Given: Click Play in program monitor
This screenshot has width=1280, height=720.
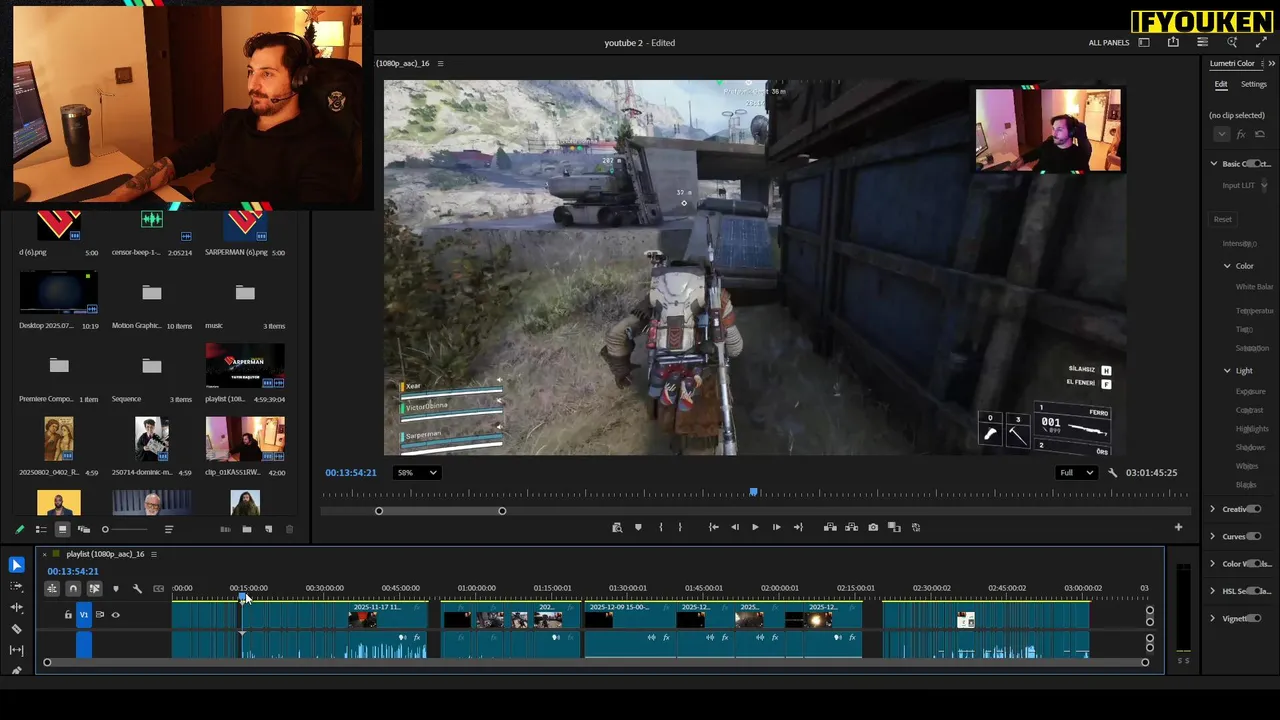Looking at the screenshot, I should 755,527.
